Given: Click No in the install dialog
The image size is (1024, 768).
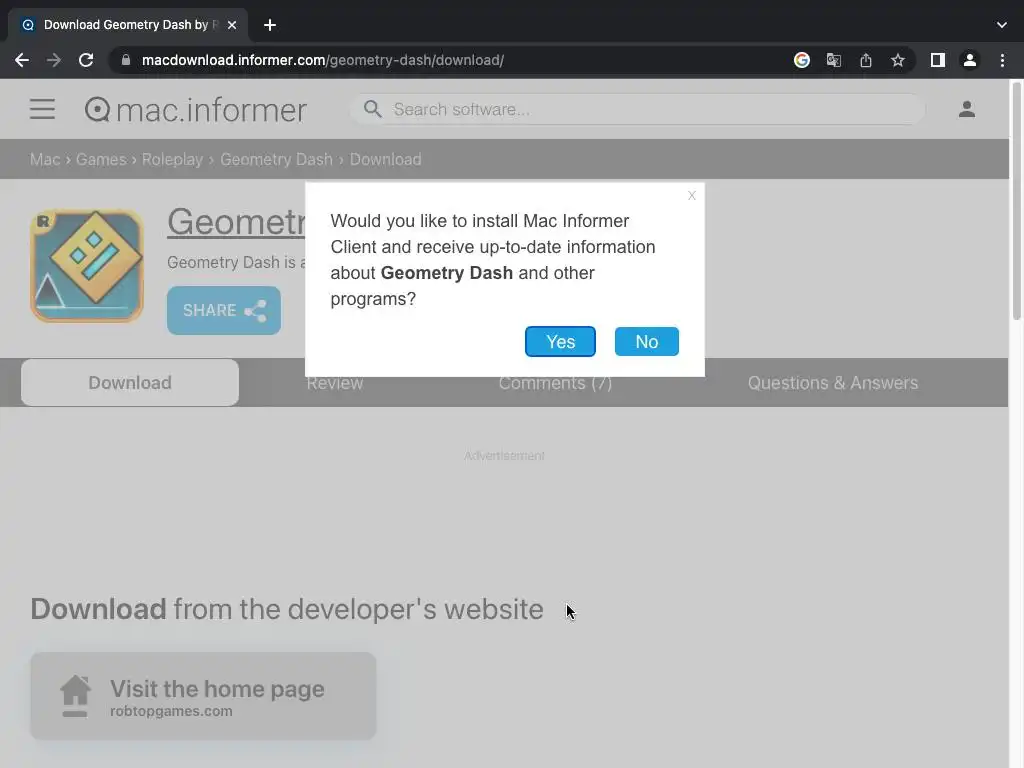Looking at the screenshot, I should [x=647, y=342].
